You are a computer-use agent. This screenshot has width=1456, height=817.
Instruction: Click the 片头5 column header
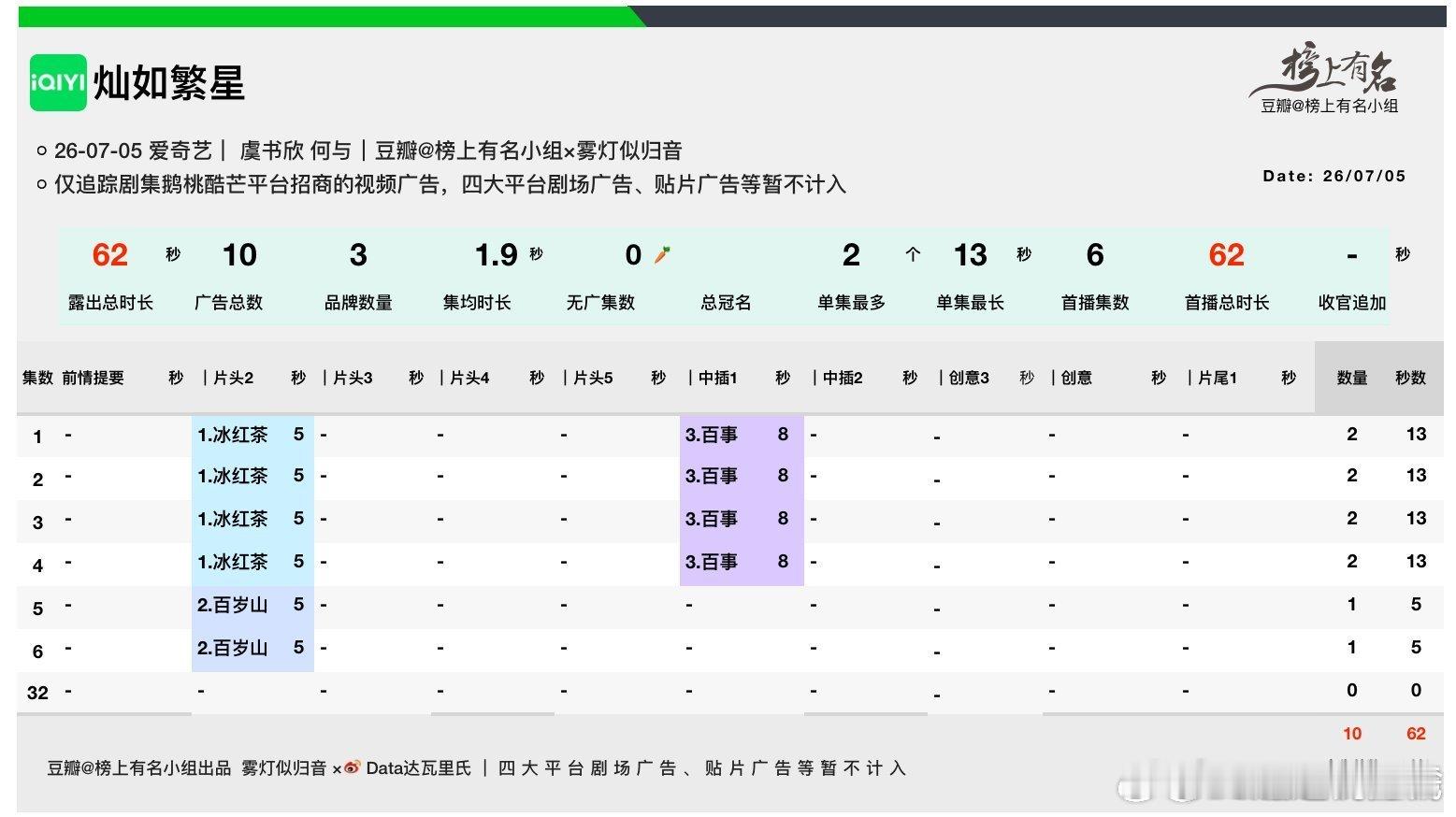[593, 378]
